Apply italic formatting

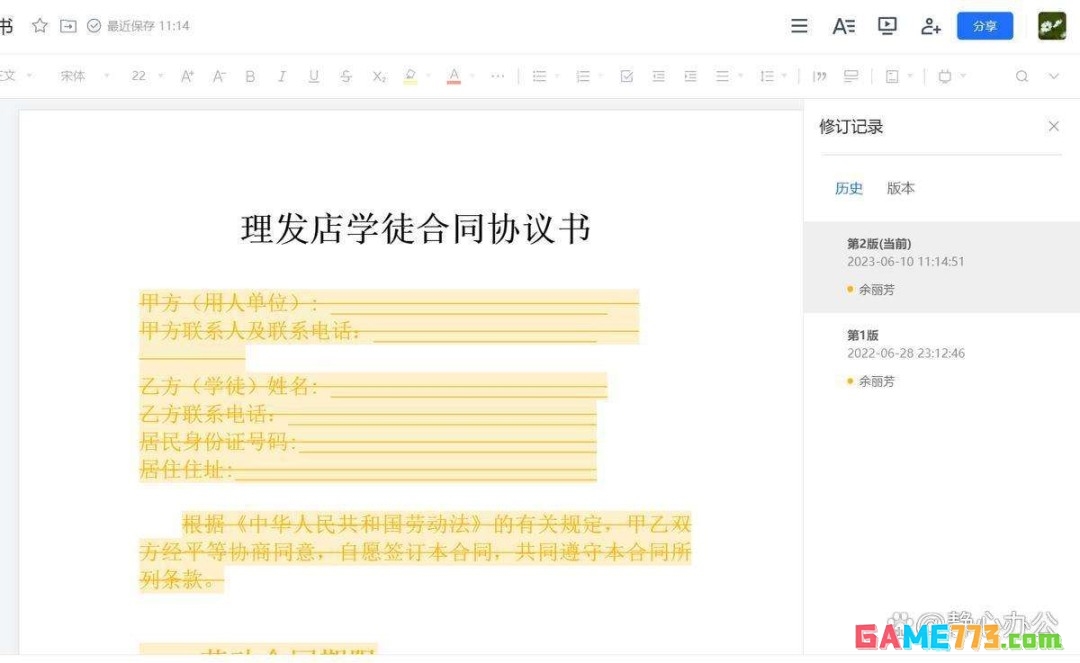(x=282, y=76)
